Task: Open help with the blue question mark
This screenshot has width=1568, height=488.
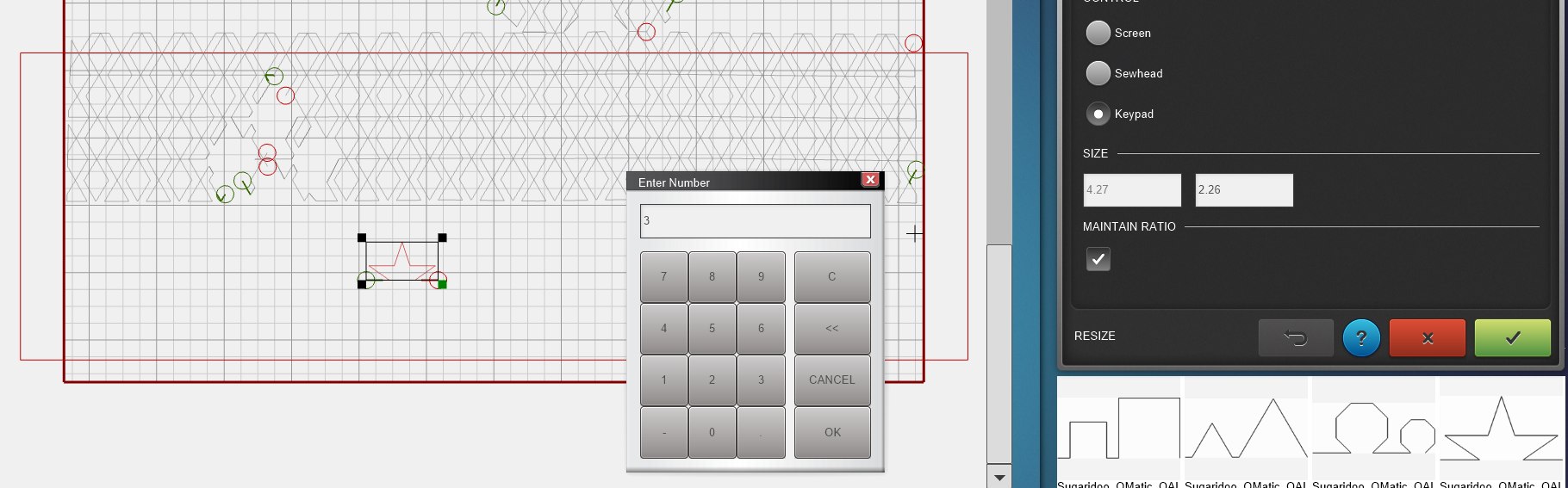Action: coord(1361,337)
